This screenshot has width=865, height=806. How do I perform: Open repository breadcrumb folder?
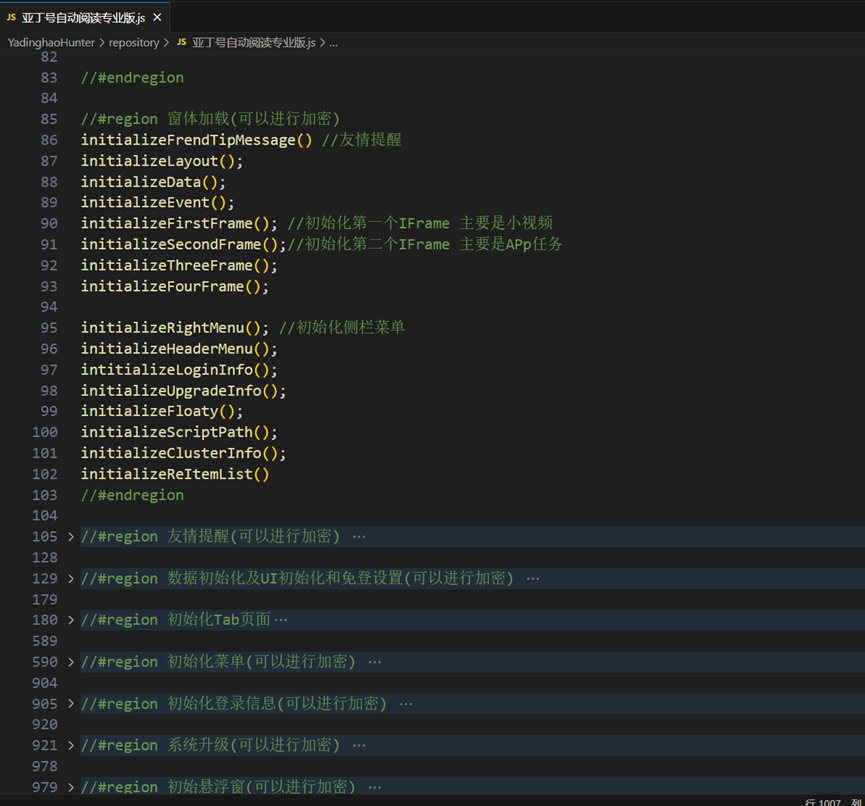pos(134,42)
